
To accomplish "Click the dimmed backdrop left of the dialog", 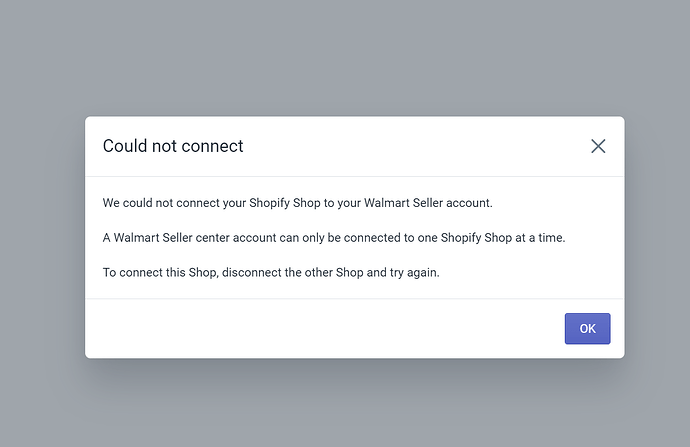I will pyautogui.click(x=42, y=238).
